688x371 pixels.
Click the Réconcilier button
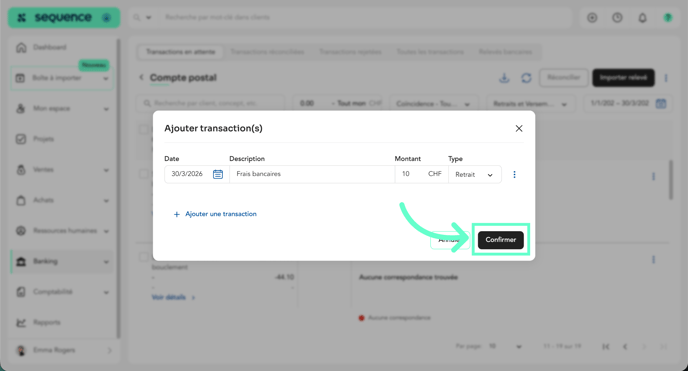[563, 78]
